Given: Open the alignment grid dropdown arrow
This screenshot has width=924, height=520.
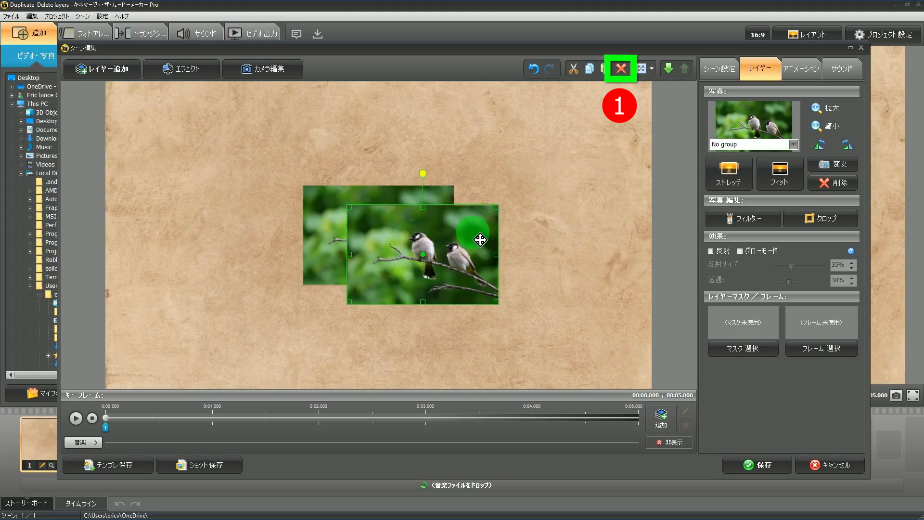Looking at the screenshot, I should click(652, 68).
